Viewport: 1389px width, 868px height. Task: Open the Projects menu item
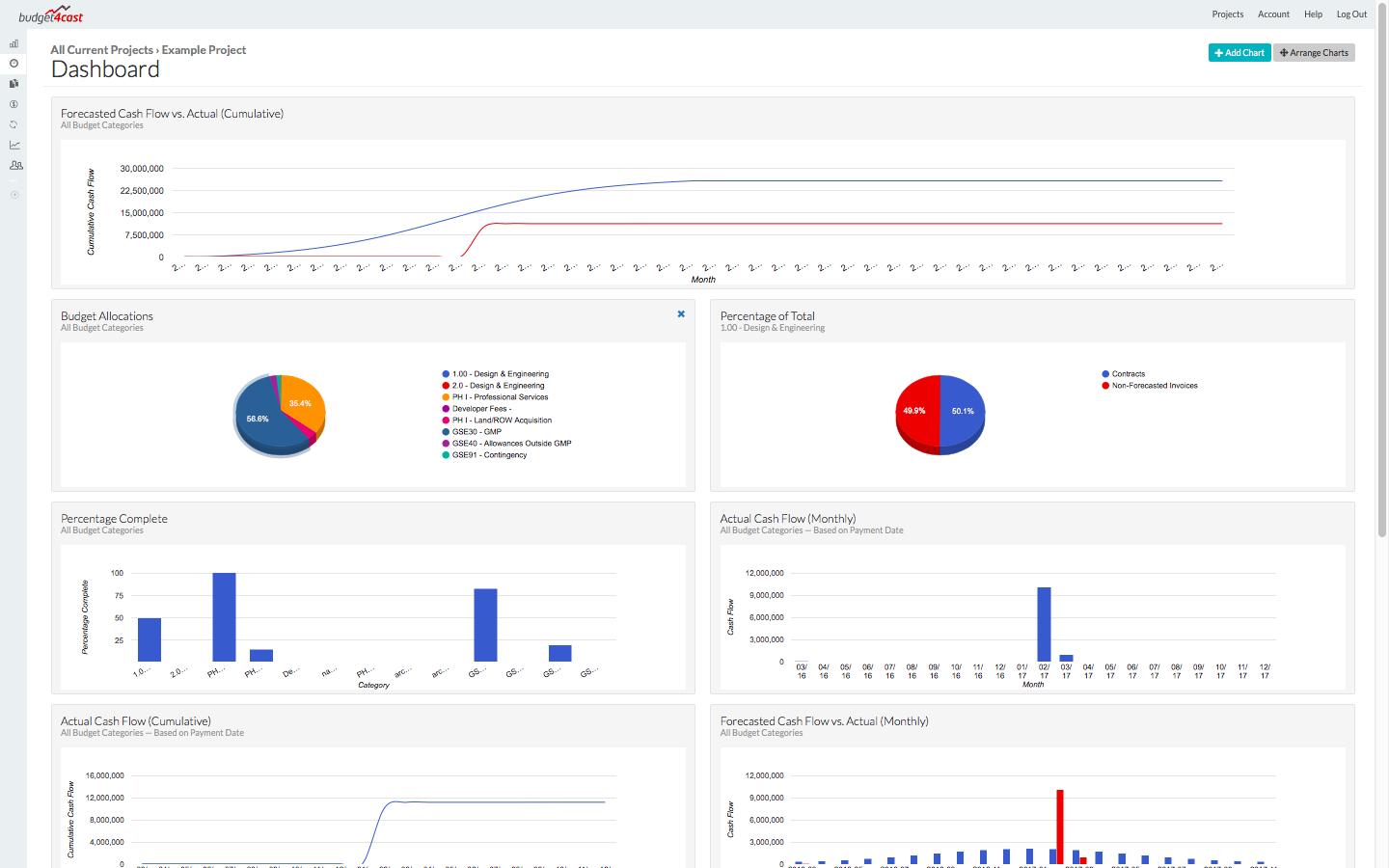click(x=1227, y=14)
